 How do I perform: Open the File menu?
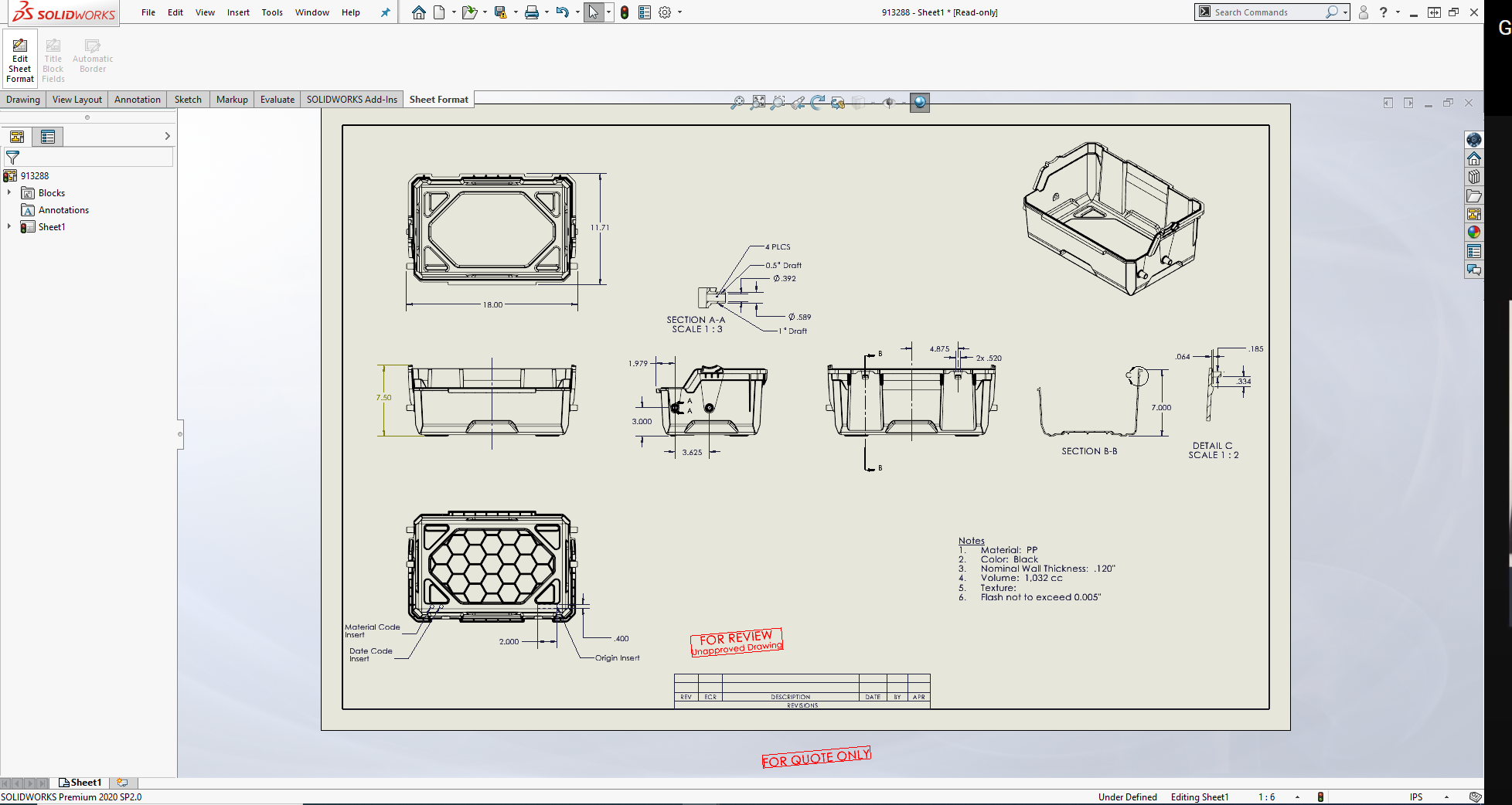148,12
